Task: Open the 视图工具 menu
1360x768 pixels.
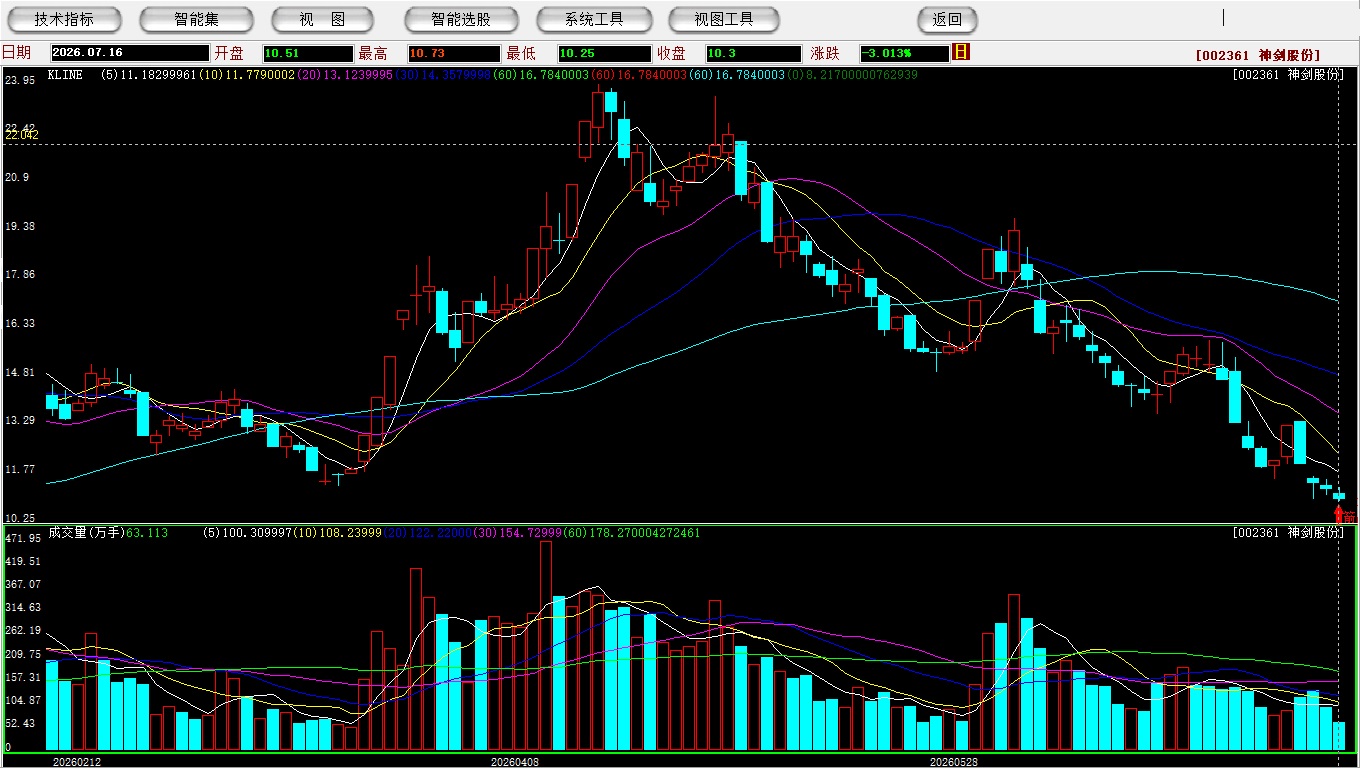Action: pyautogui.click(x=725, y=19)
